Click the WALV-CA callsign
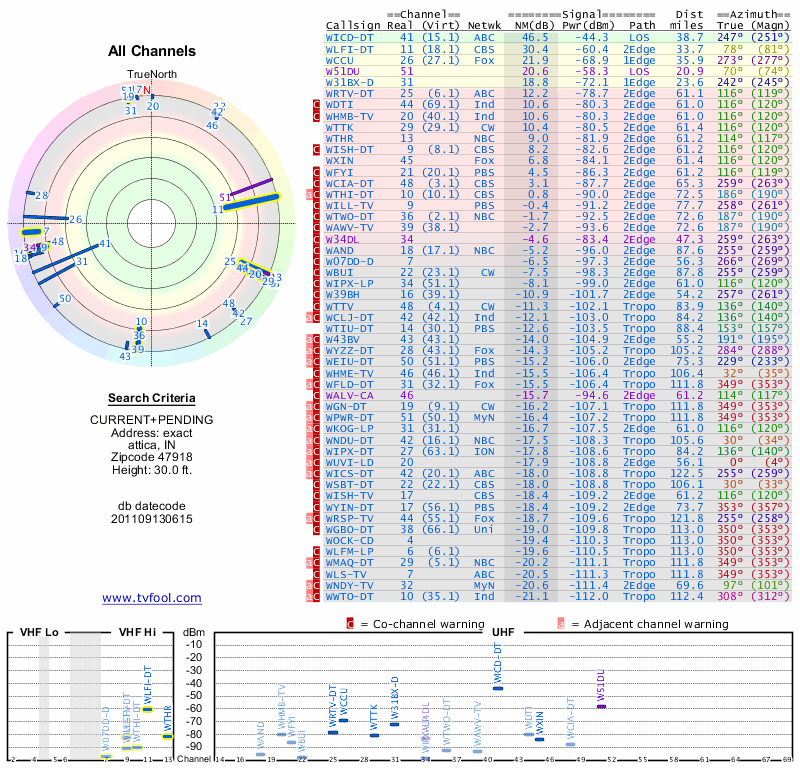The height and width of the screenshot is (768, 800). (349, 395)
